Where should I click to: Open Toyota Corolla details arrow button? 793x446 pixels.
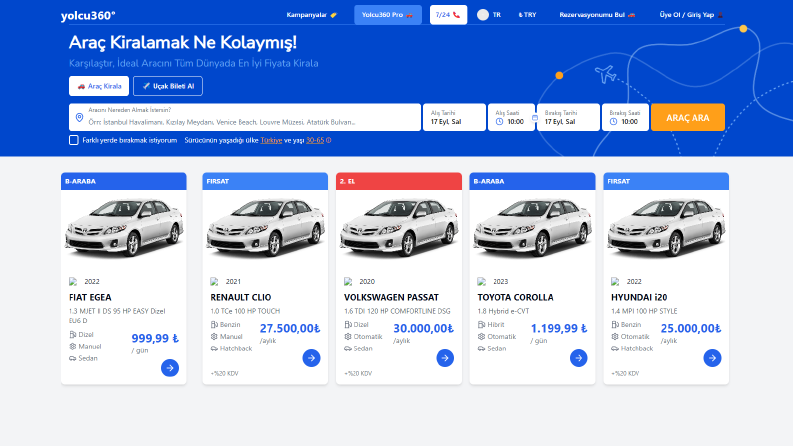pos(579,358)
